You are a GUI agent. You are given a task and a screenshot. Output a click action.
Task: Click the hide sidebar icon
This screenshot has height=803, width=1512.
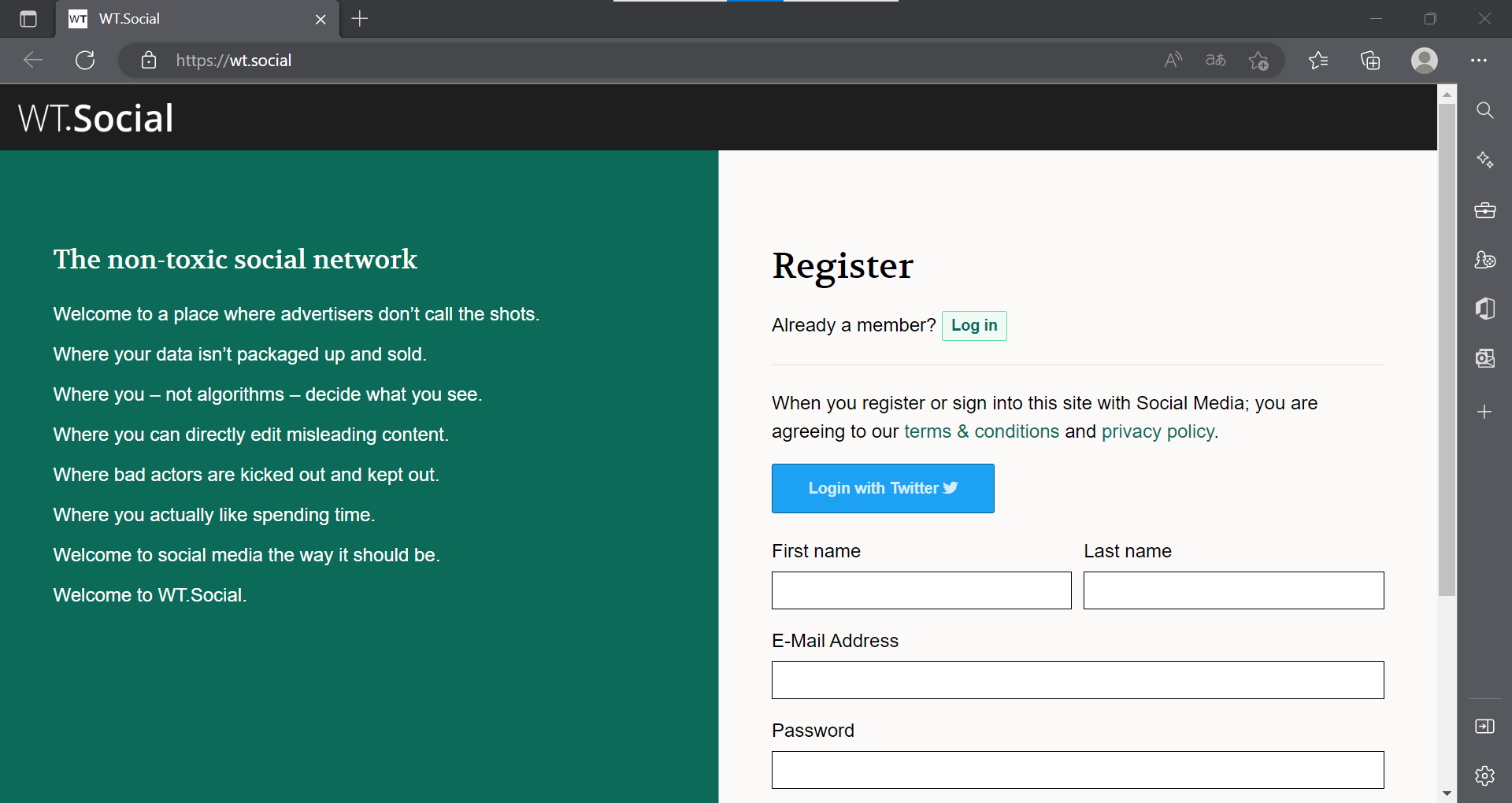tap(1485, 726)
